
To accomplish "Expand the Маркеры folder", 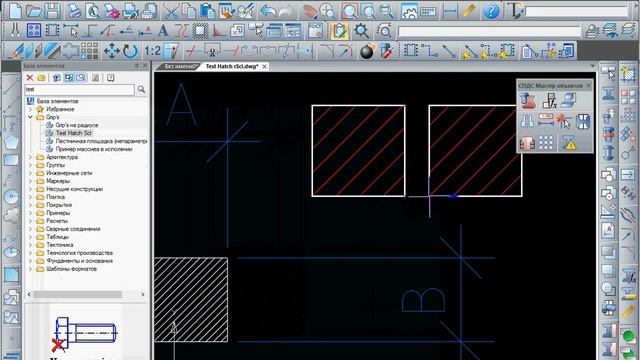I will tap(30, 181).
